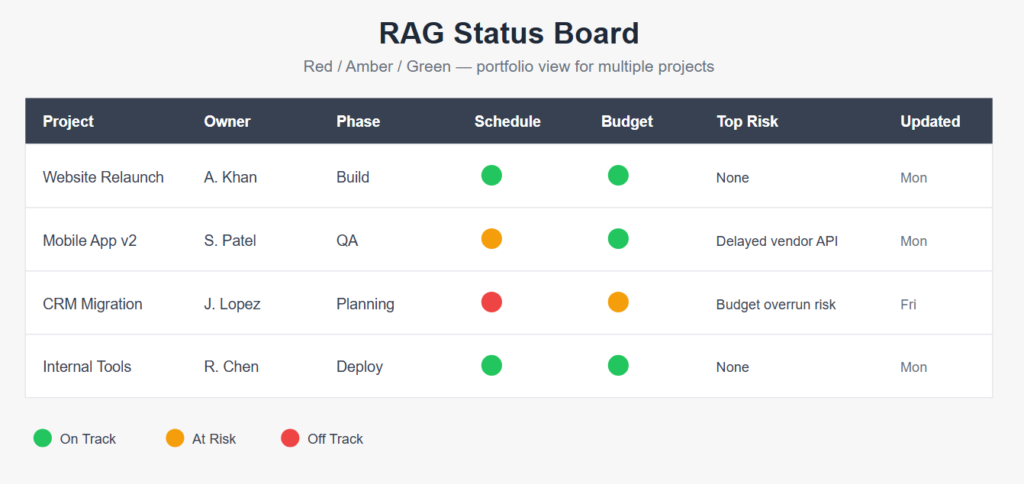Click the Phase column header
The height and width of the screenshot is (488, 1024).
[x=358, y=122]
